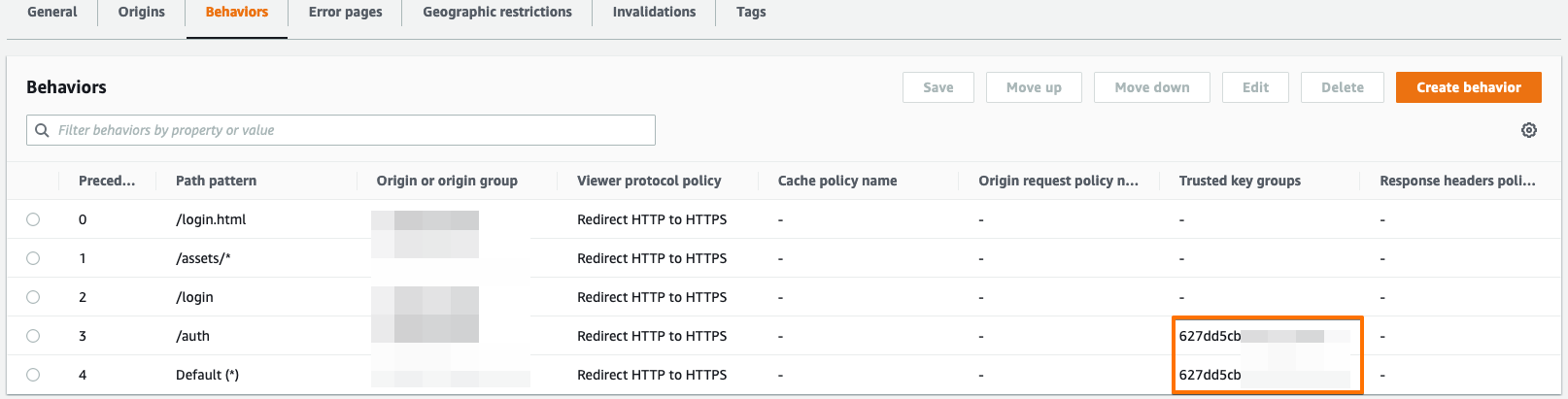This screenshot has height=399, width=1568.
Task: Switch to the General tab
Action: pyautogui.click(x=52, y=13)
